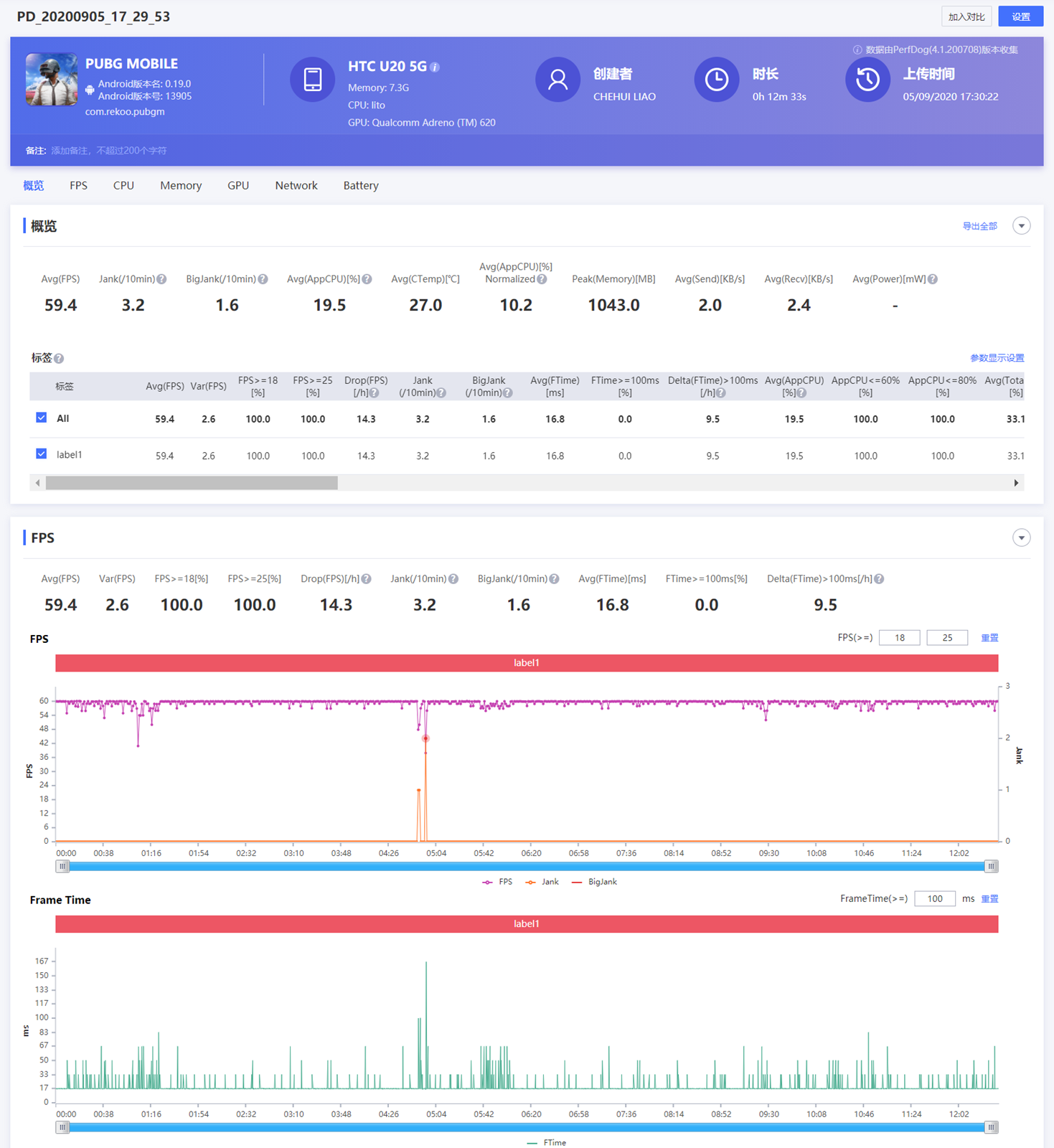This screenshot has height=1148, width=1054.
Task: Collapse the 概览 section with arrow button
Action: pos(1021,226)
